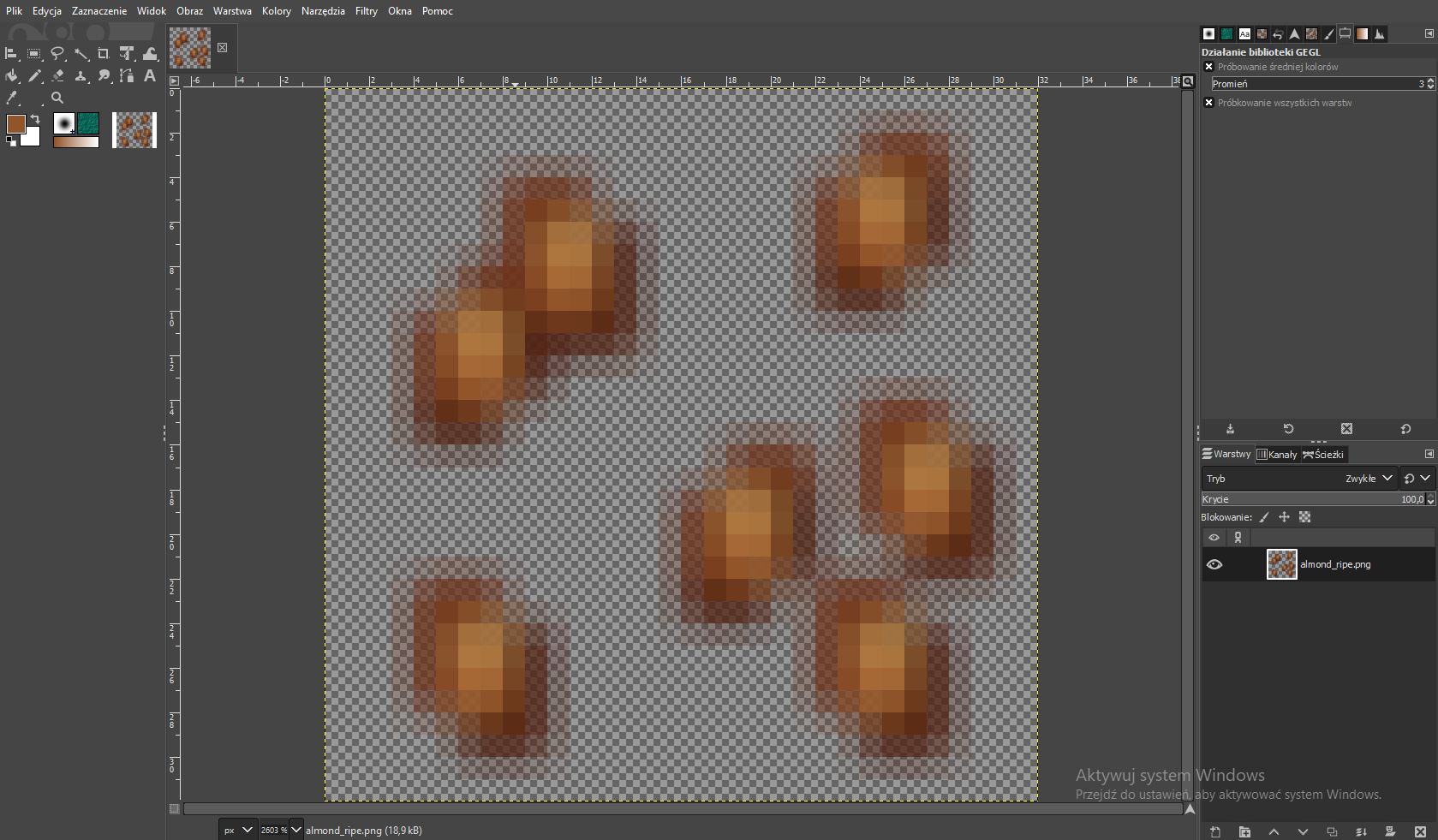Select the Free Select lasso tool
This screenshot has width=1438, height=840.
point(57,54)
